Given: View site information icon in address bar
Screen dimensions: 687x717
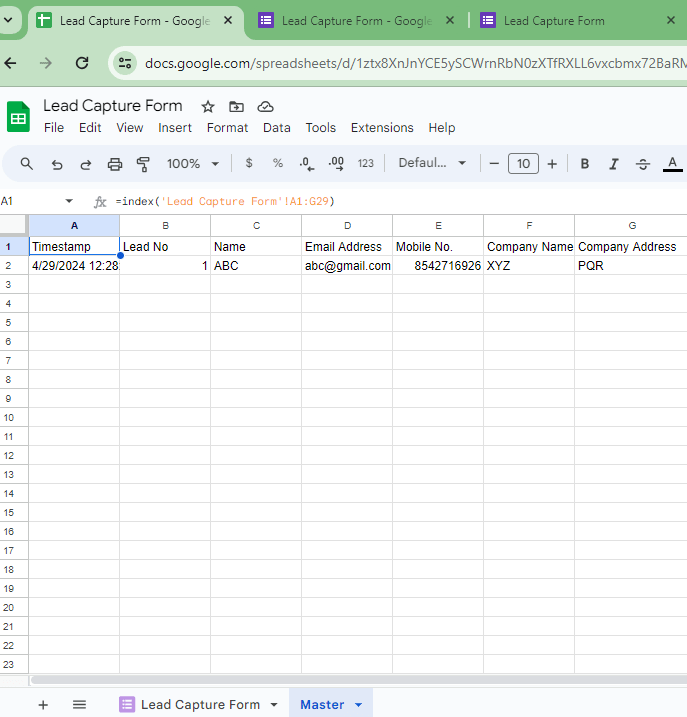Looking at the screenshot, I should tap(125, 63).
